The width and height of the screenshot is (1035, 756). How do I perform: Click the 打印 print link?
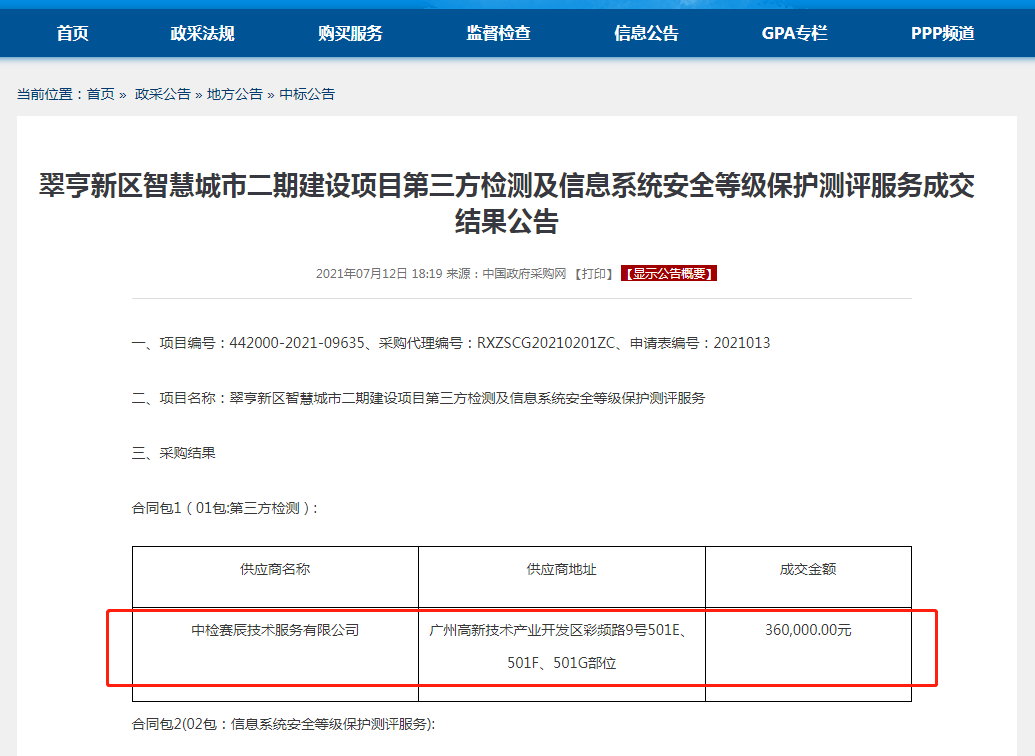[x=593, y=273]
